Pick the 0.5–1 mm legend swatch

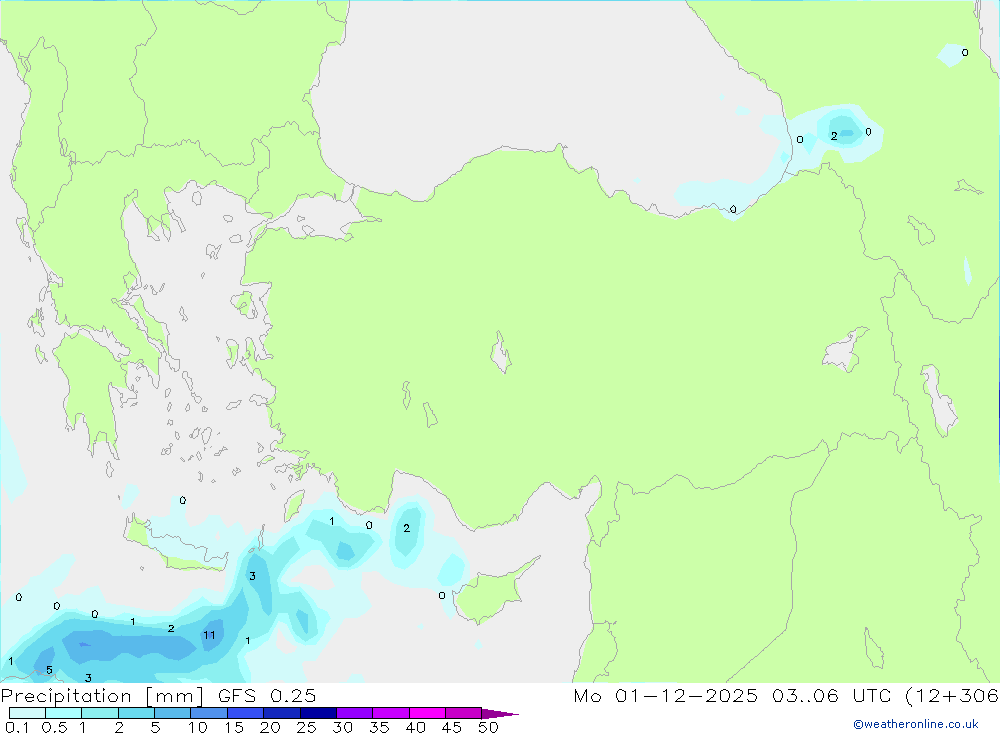click(63, 713)
